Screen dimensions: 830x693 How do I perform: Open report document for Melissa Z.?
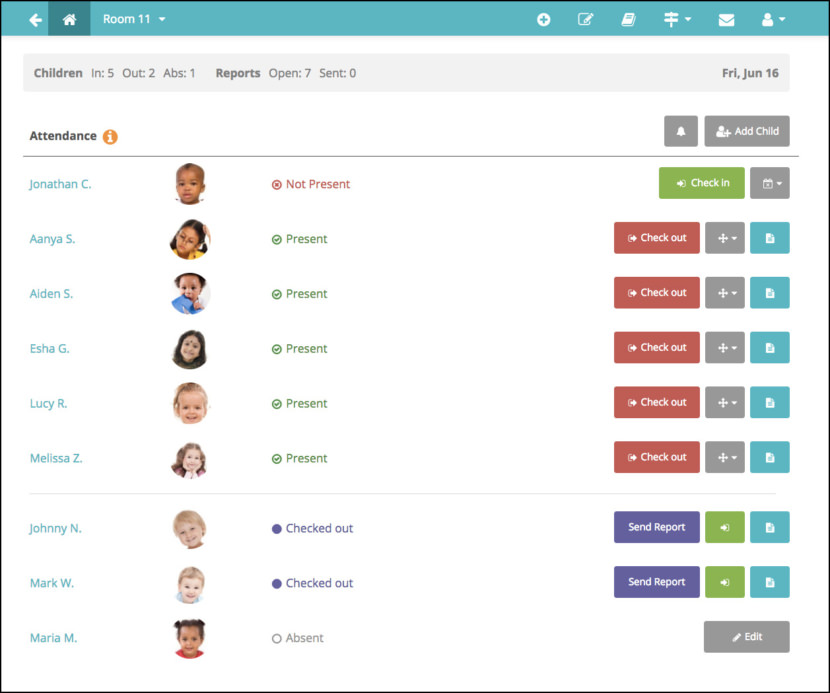click(770, 457)
